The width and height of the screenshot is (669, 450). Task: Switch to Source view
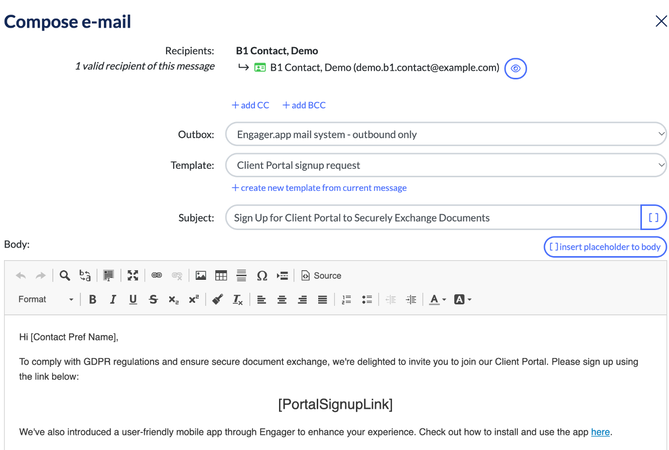pos(321,276)
